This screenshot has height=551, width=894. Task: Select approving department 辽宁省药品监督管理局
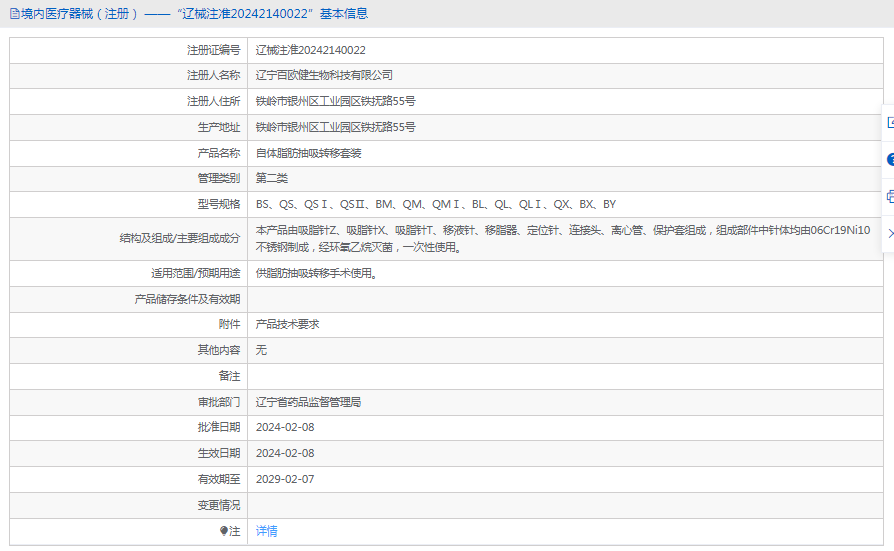[308, 403]
